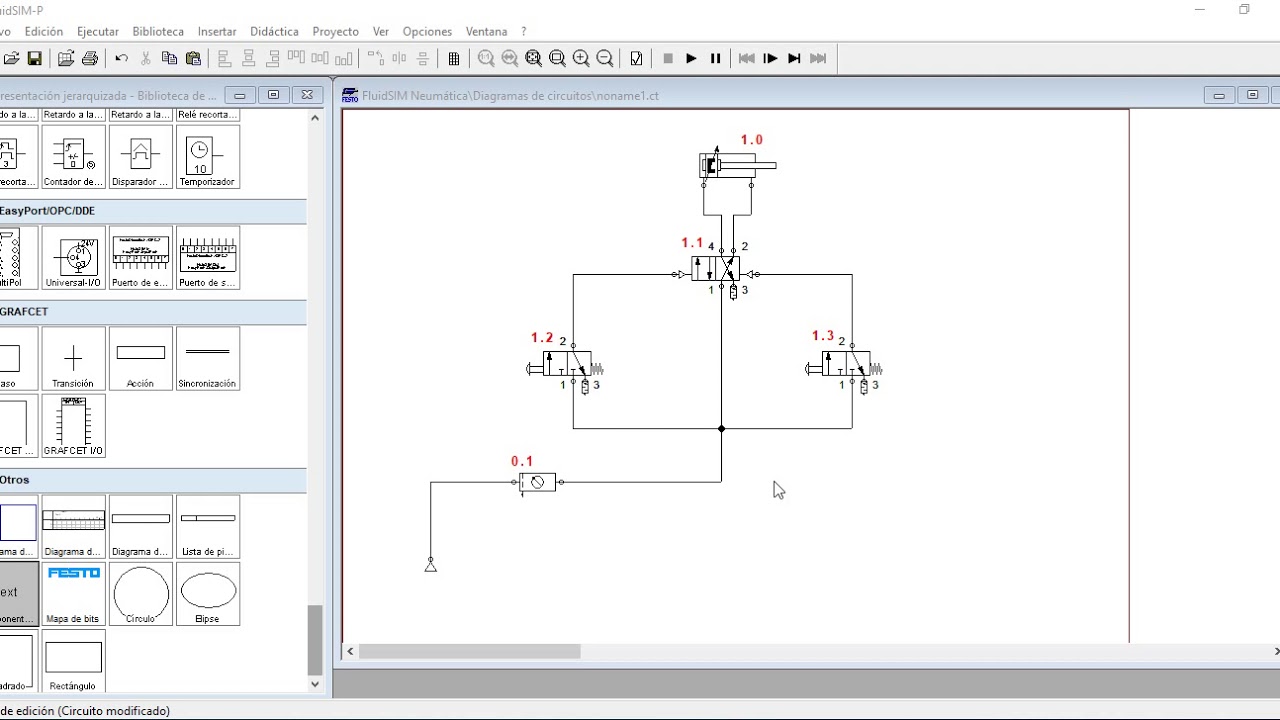The width and height of the screenshot is (1280, 720).
Task: Select the Puerto de e... library component
Action: pos(140,258)
